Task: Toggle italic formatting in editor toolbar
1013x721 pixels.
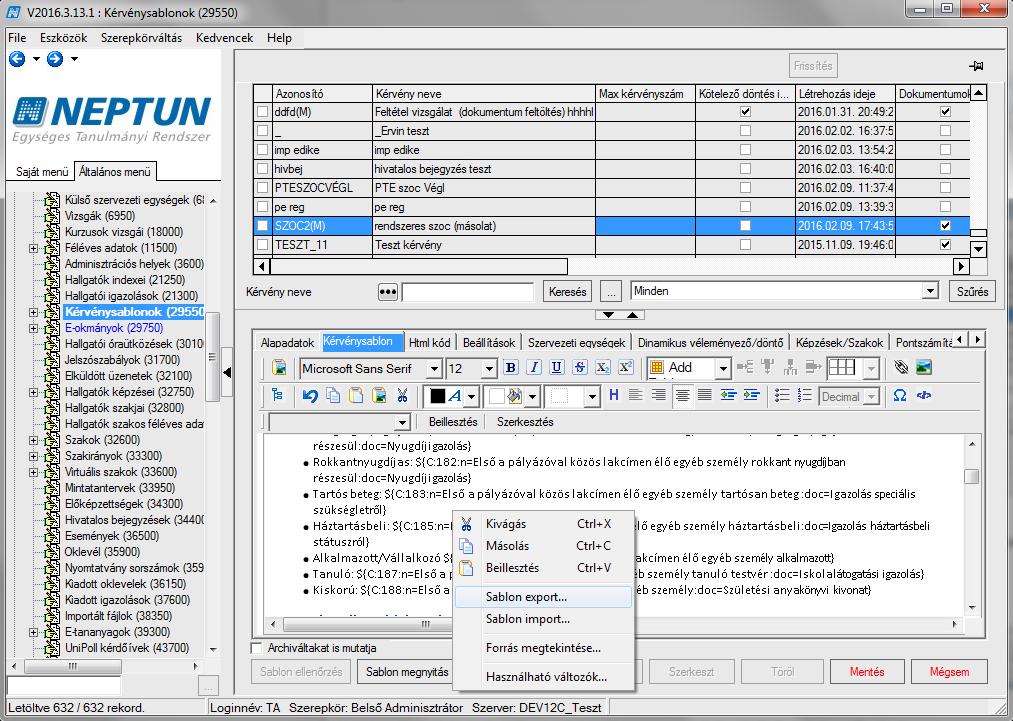Action: click(x=534, y=368)
